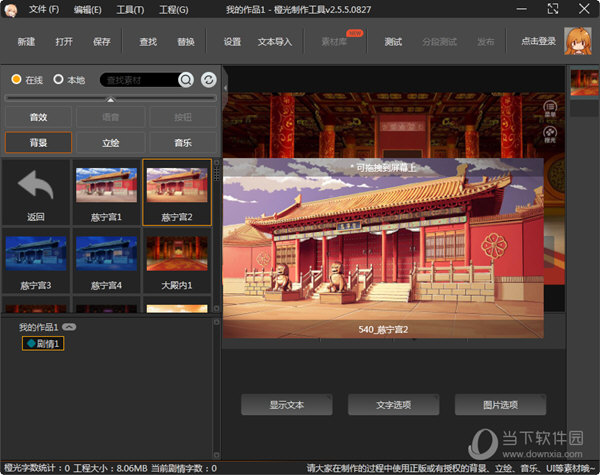This screenshot has width=600, height=475.
Task: Select the 剧情1 tree item
Action: click(x=43, y=343)
